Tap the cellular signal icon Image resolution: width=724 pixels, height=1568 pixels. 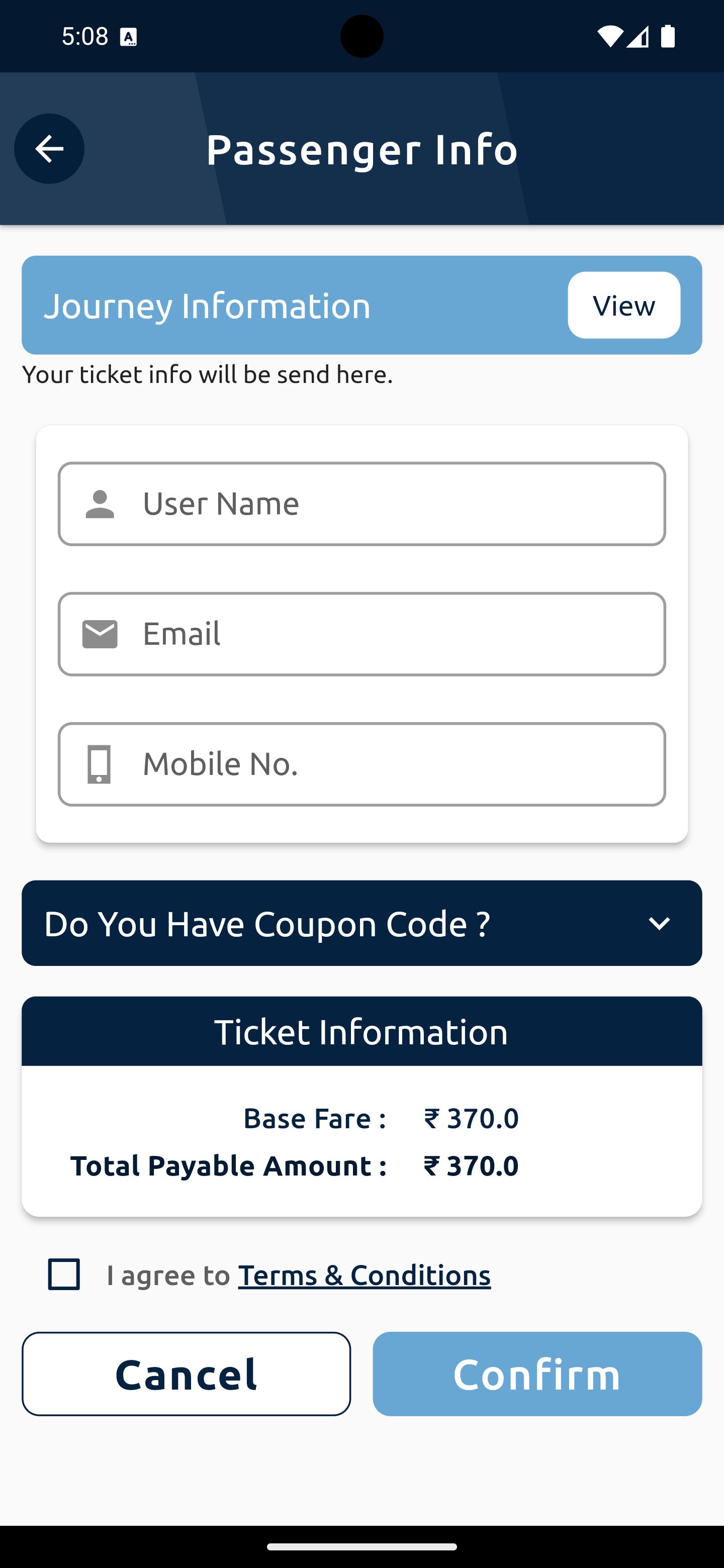tap(638, 37)
